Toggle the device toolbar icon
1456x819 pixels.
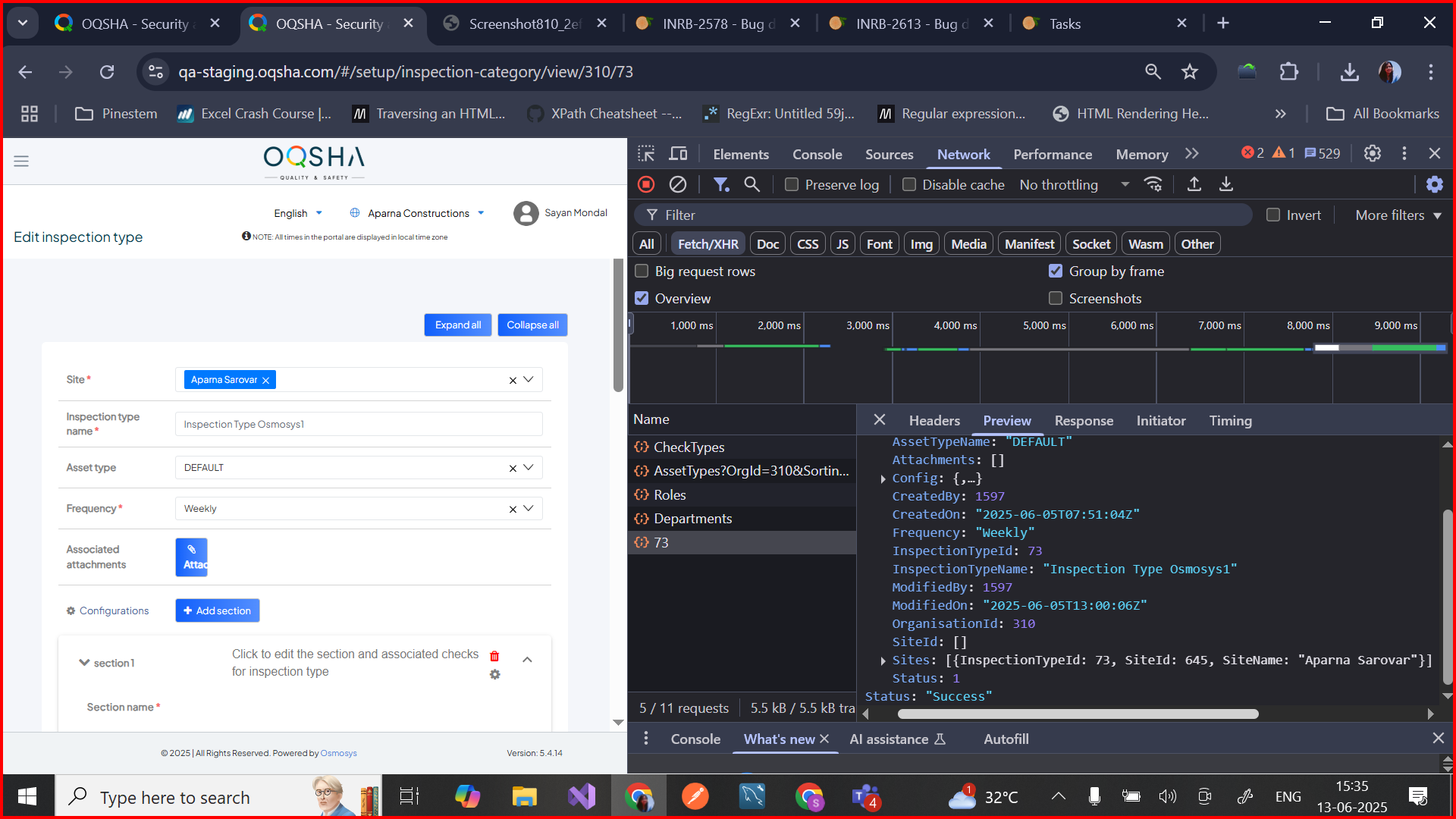click(678, 154)
